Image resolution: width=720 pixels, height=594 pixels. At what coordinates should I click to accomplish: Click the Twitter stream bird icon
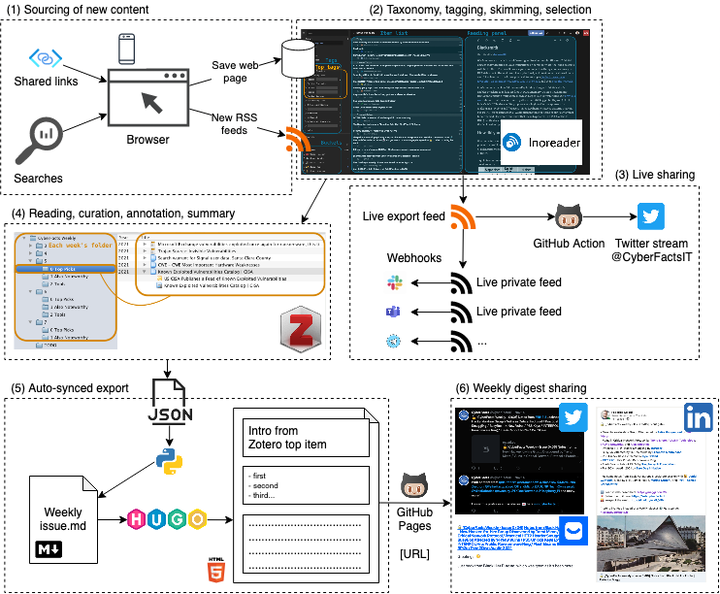point(651,216)
